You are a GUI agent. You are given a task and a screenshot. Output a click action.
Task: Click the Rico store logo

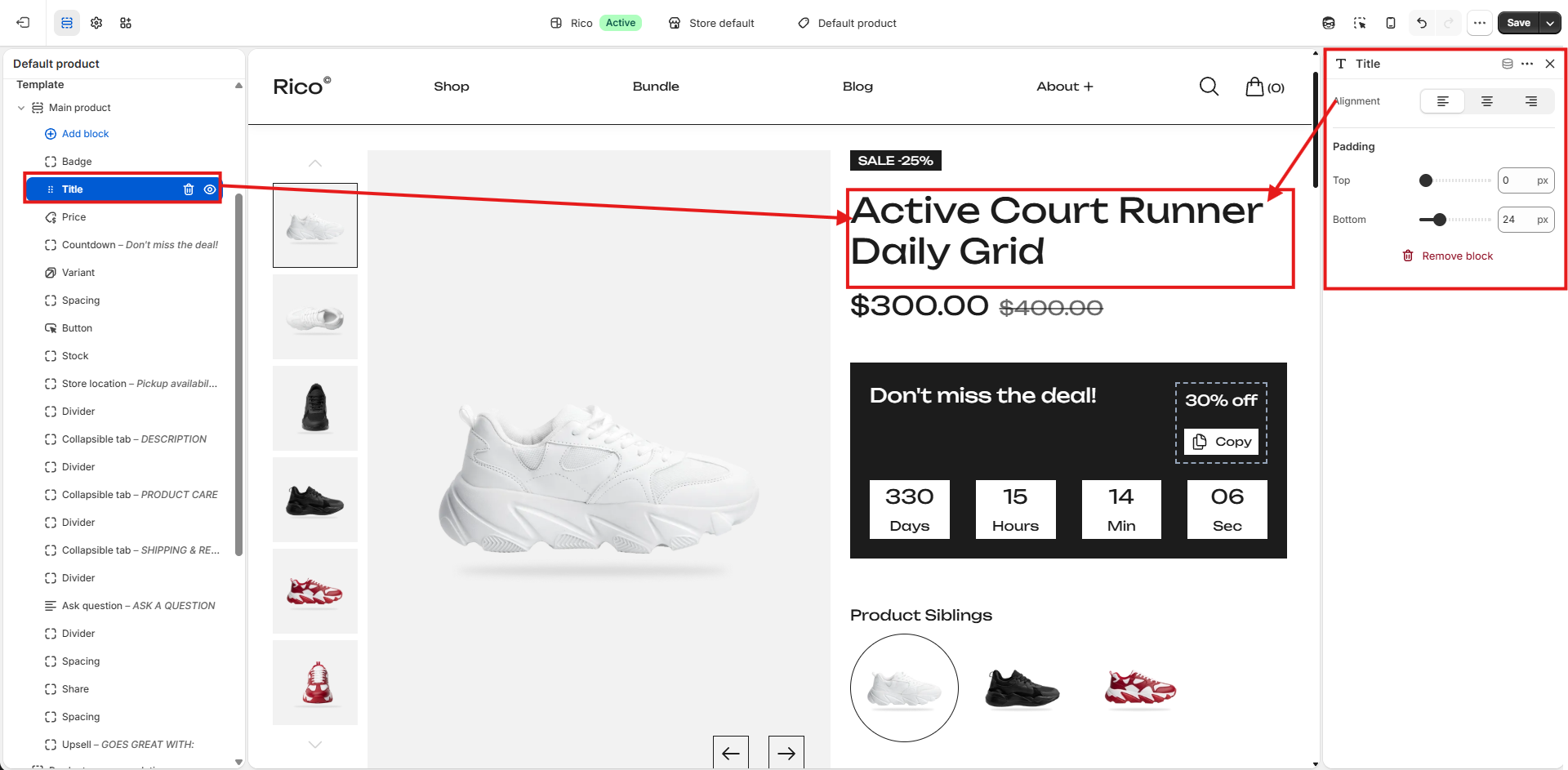coord(301,86)
